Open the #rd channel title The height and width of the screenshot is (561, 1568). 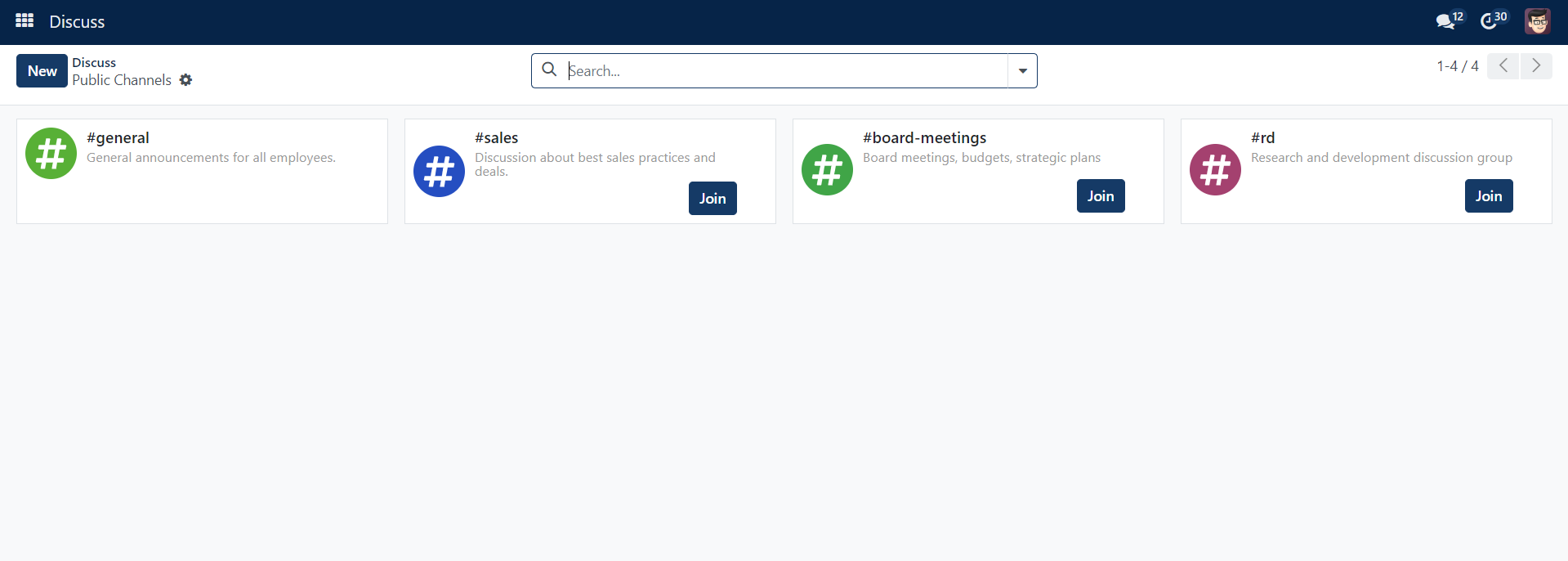pyautogui.click(x=1263, y=137)
